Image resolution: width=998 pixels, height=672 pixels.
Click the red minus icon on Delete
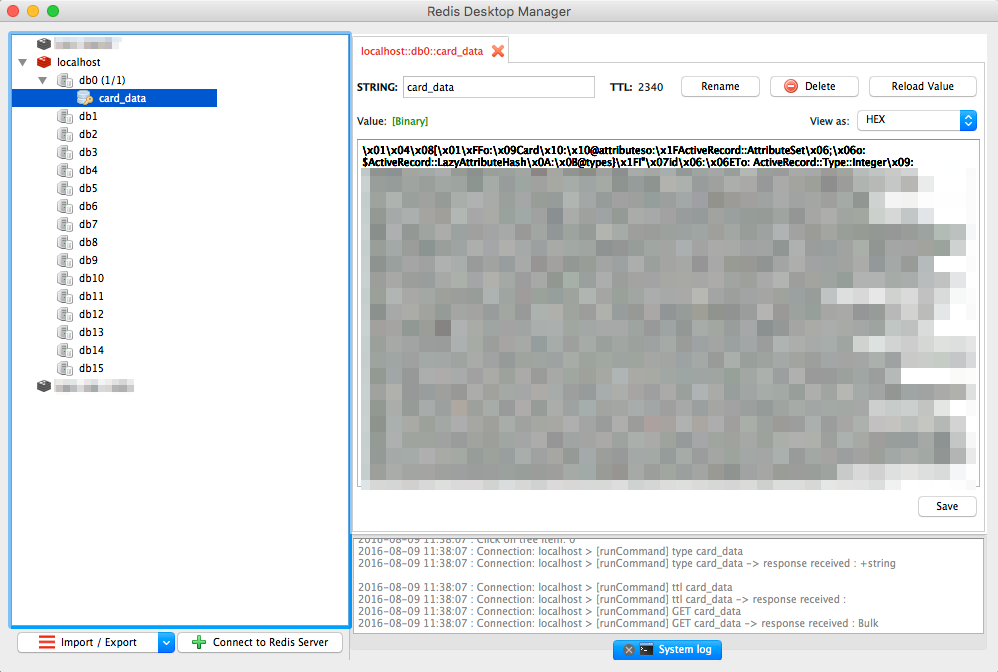pos(791,86)
